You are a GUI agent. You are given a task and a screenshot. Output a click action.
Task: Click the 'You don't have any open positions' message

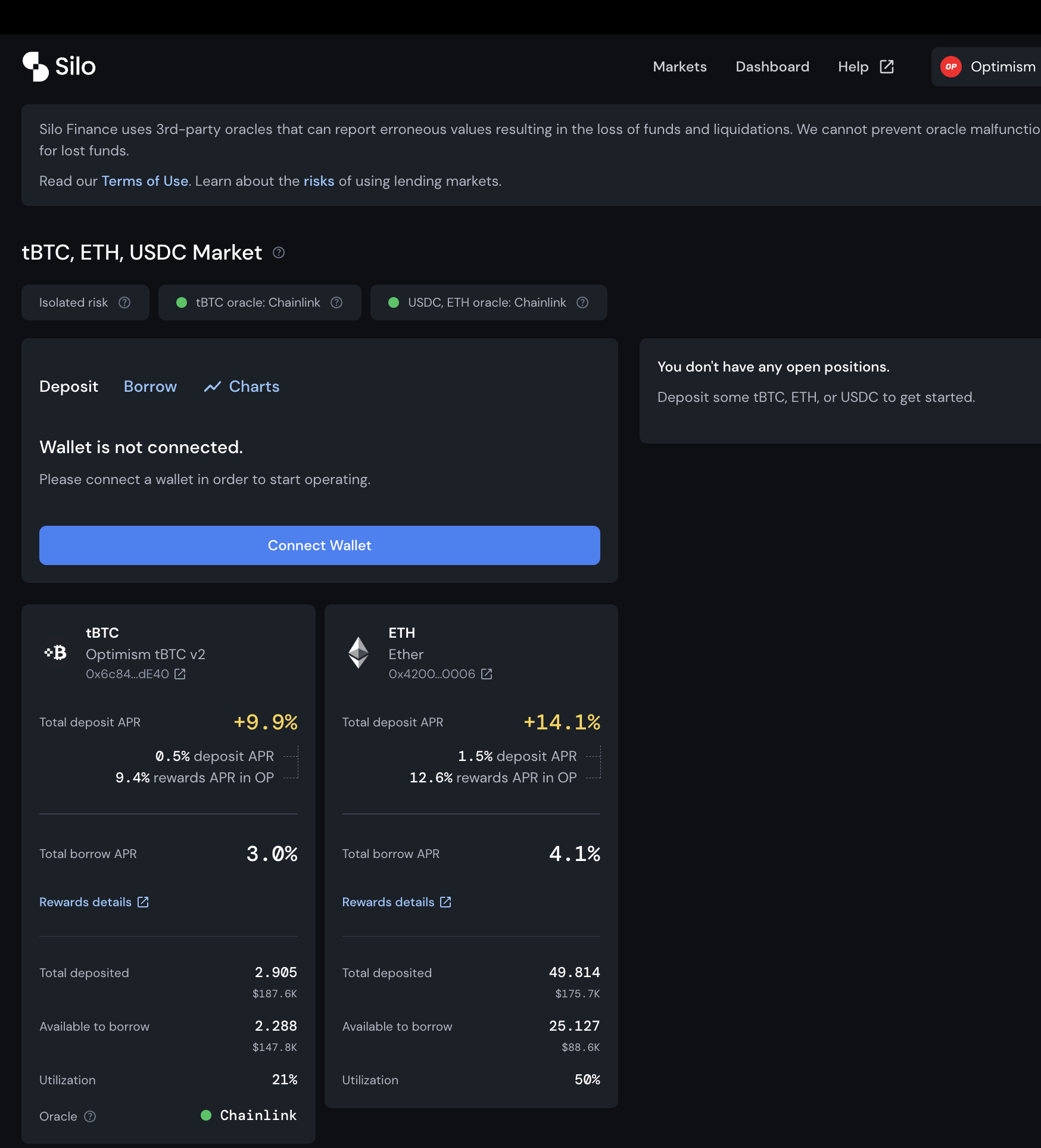(773, 367)
